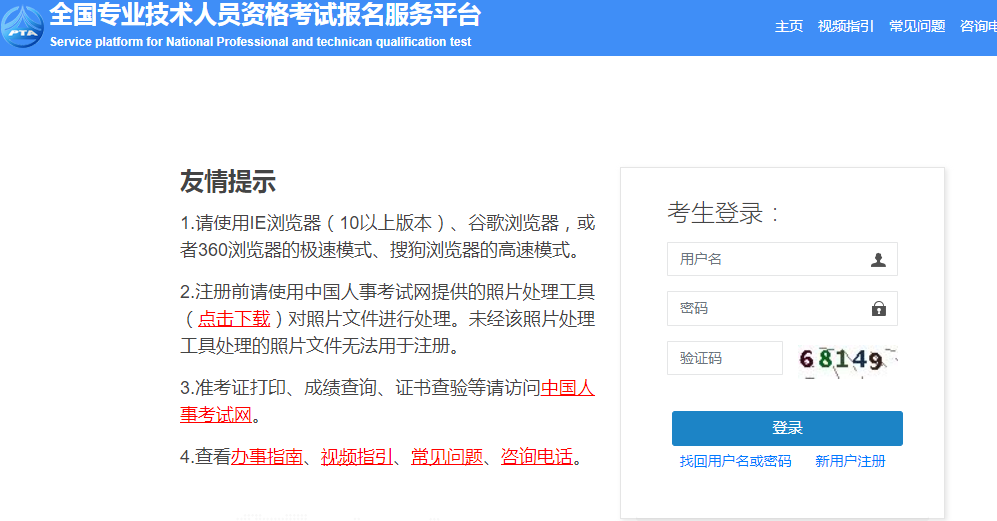
Task: Click the 登录 button
Action: (x=787, y=428)
